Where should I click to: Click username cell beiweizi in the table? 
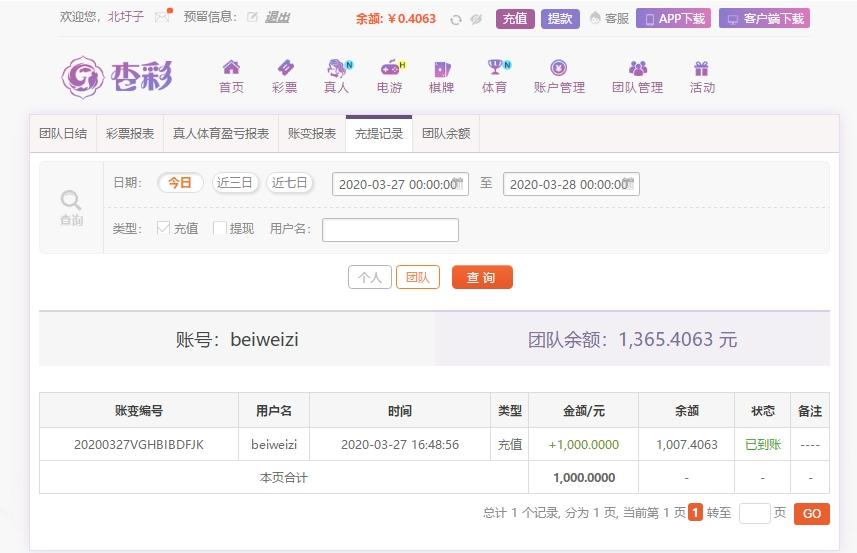click(274, 445)
